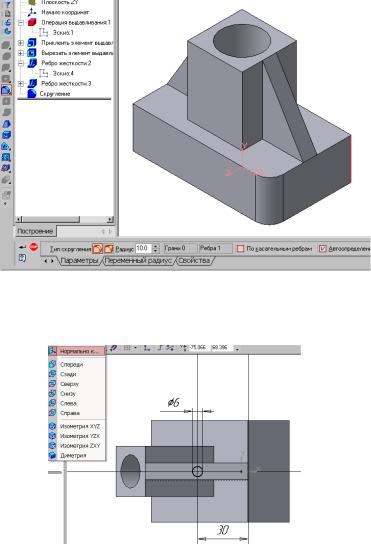This screenshot has width=371, height=544.
Task: Toggle the Автоопределение checkbox
Action: [322, 248]
